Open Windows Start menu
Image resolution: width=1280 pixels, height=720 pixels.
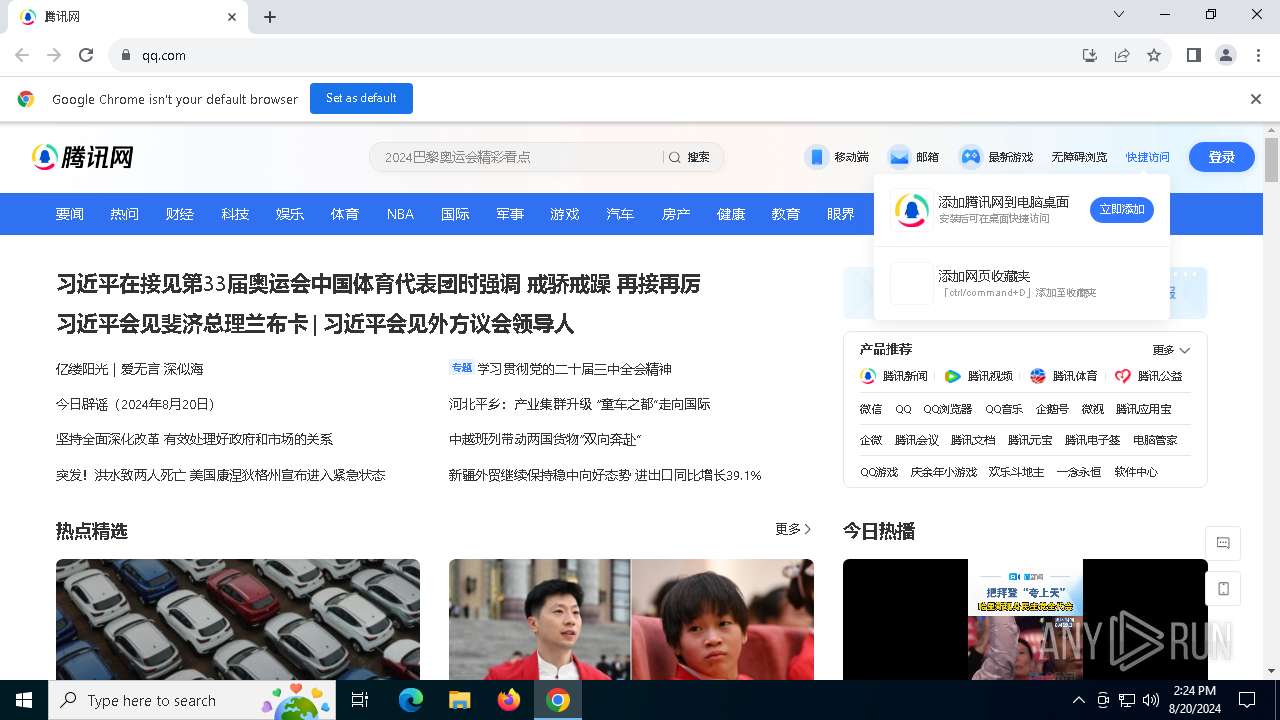24,700
